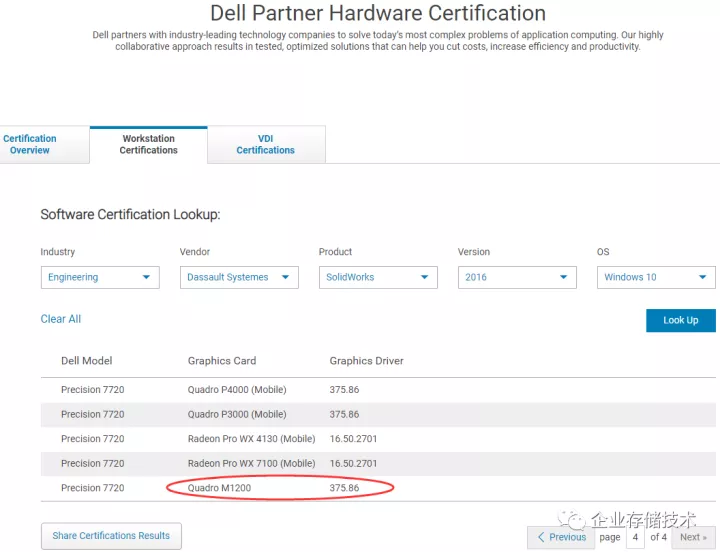720x552 pixels.
Task: Open the Product dropdown showing SolidWorks
Action: pyautogui.click(x=378, y=277)
